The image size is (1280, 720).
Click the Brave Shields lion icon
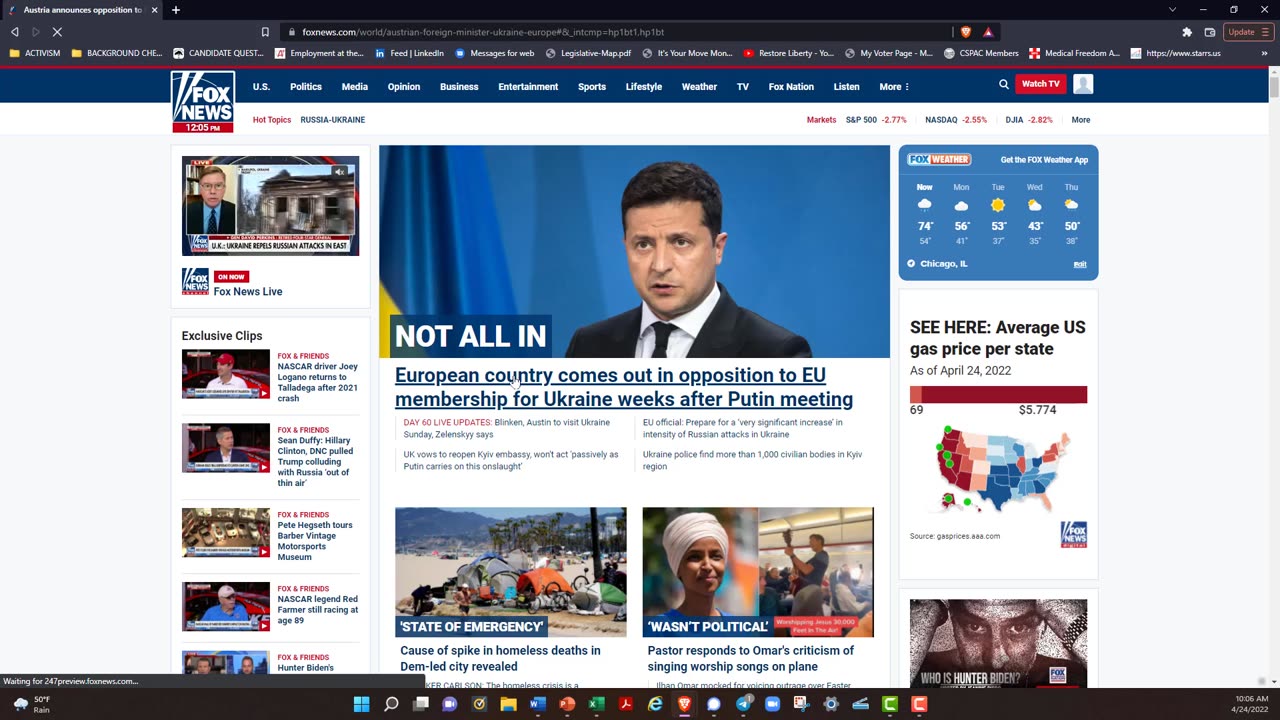(966, 32)
